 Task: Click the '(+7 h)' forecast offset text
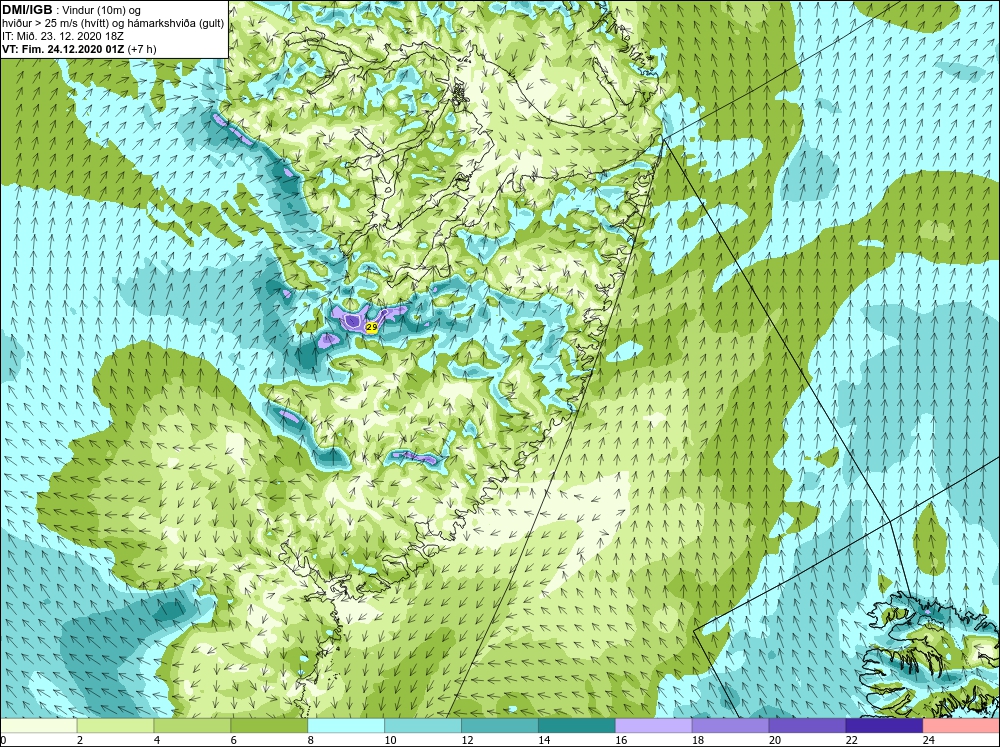[x=142, y=48]
